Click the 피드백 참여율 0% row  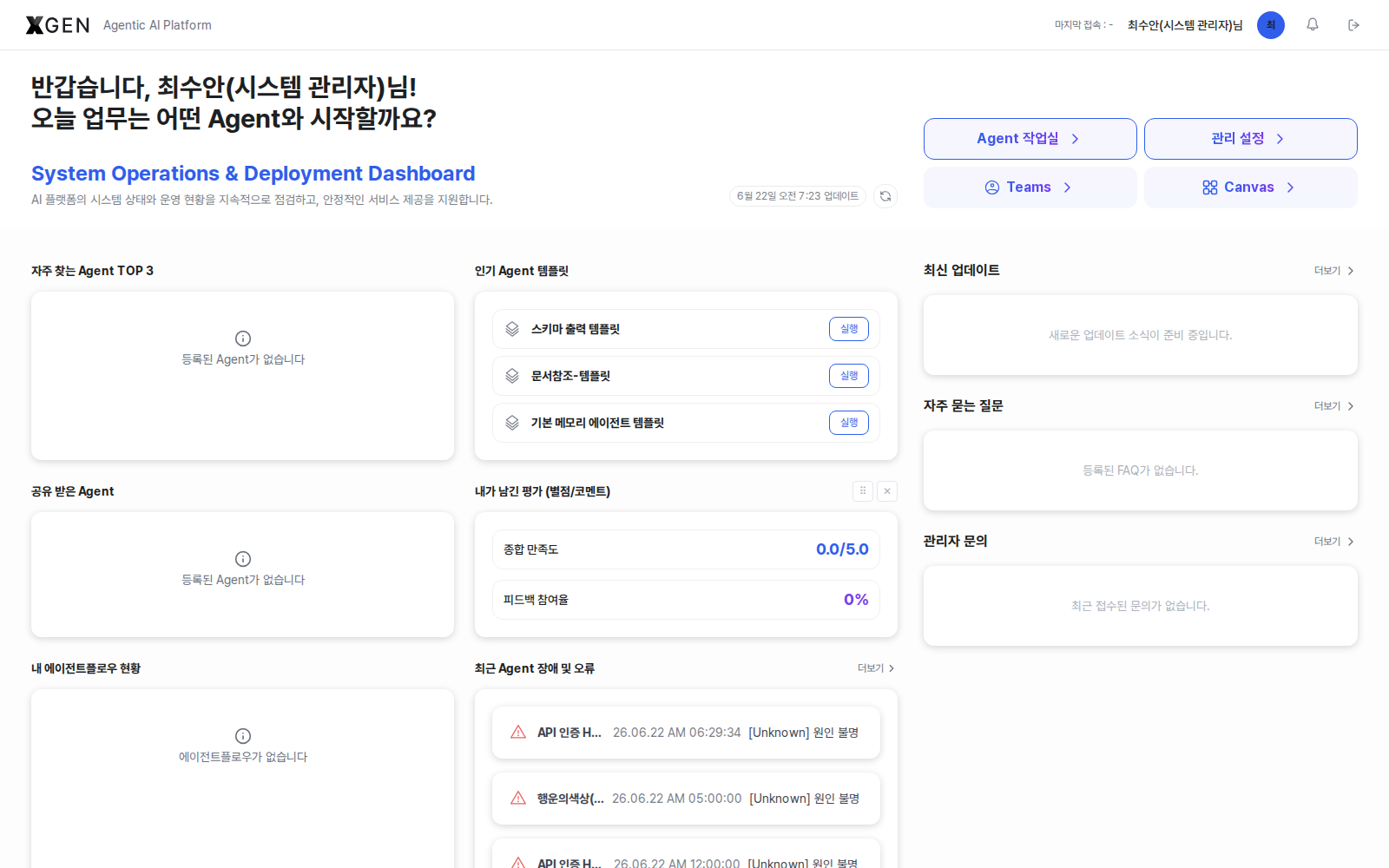coord(686,600)
